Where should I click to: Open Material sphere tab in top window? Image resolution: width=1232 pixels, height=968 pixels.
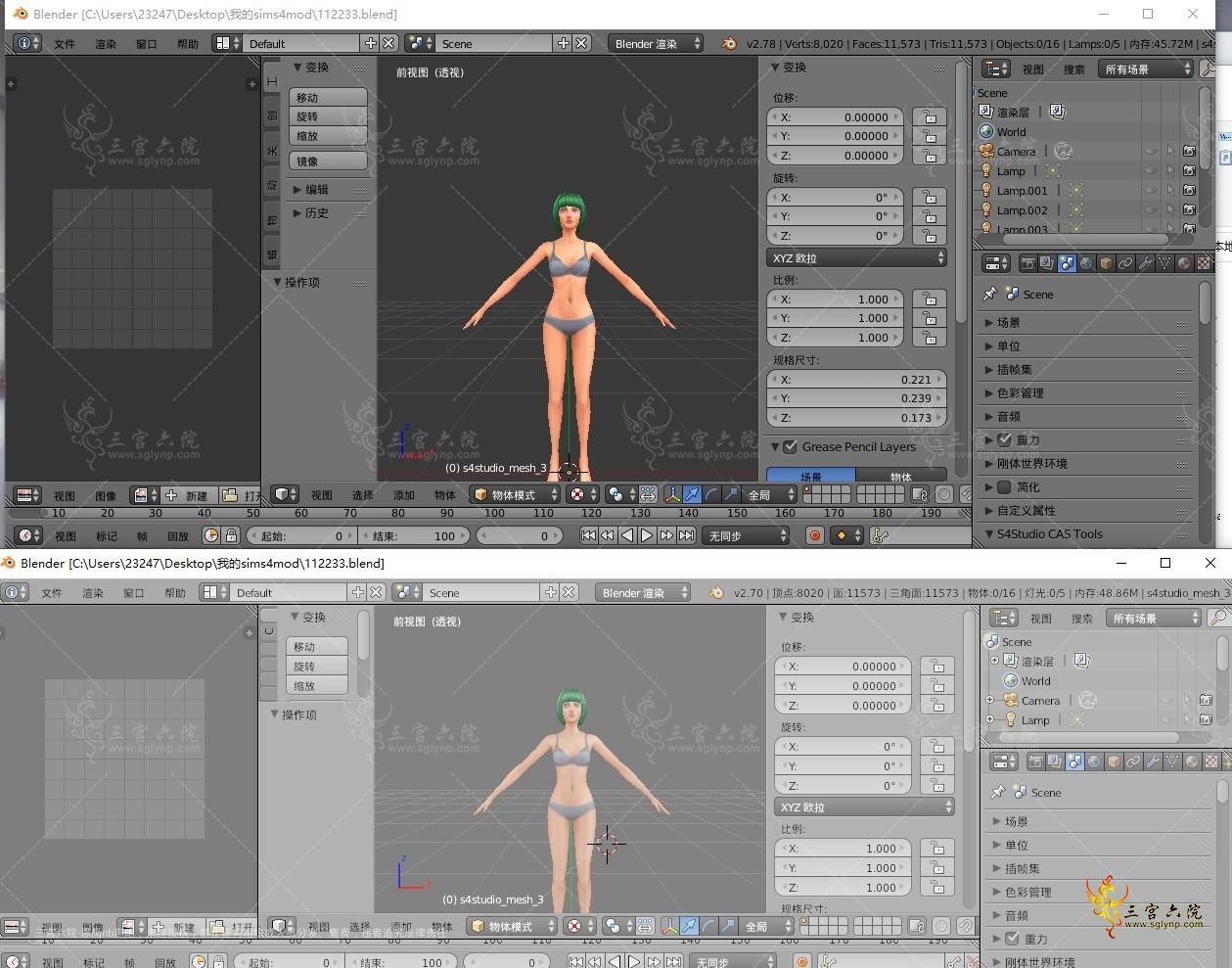click(x=1184, y=263)
